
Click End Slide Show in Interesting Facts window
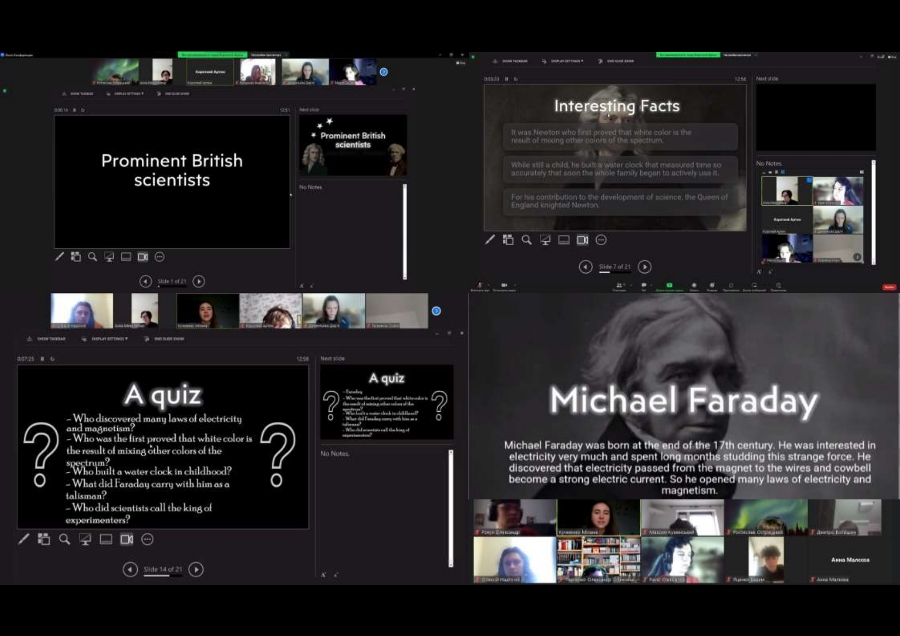(616, 61)
